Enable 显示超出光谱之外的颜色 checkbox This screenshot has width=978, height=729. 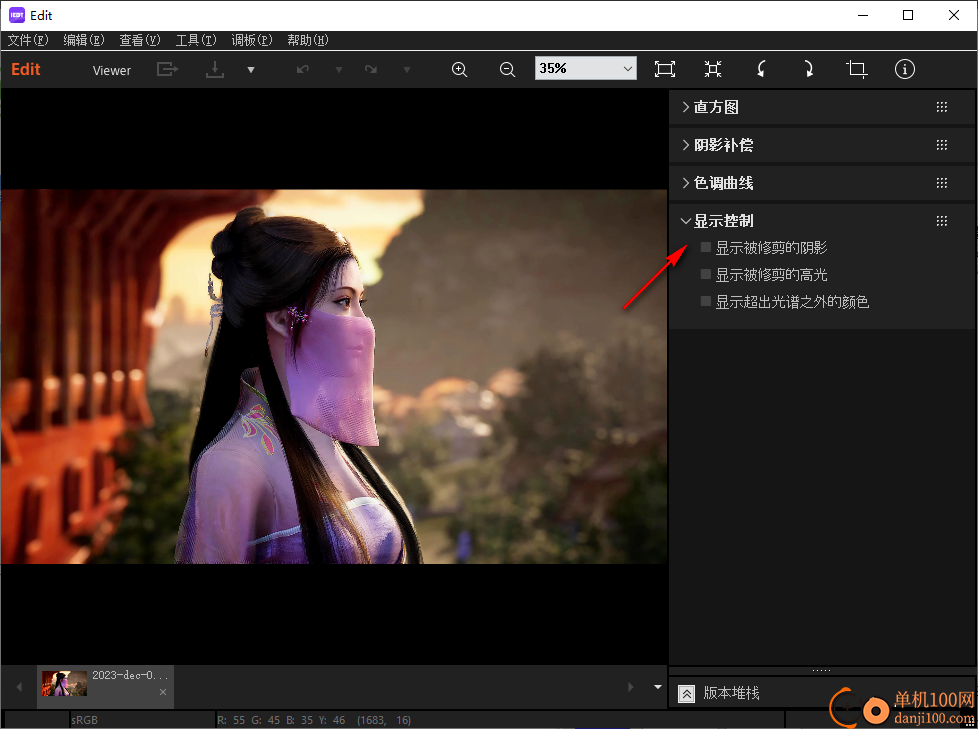[x=706, y=302]
